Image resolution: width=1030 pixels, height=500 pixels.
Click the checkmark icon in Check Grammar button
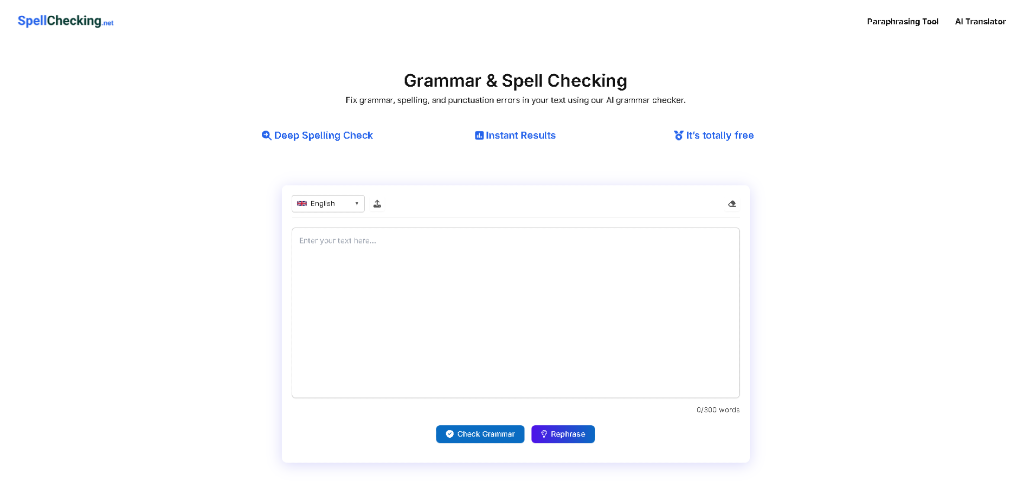tap(449, 434)
